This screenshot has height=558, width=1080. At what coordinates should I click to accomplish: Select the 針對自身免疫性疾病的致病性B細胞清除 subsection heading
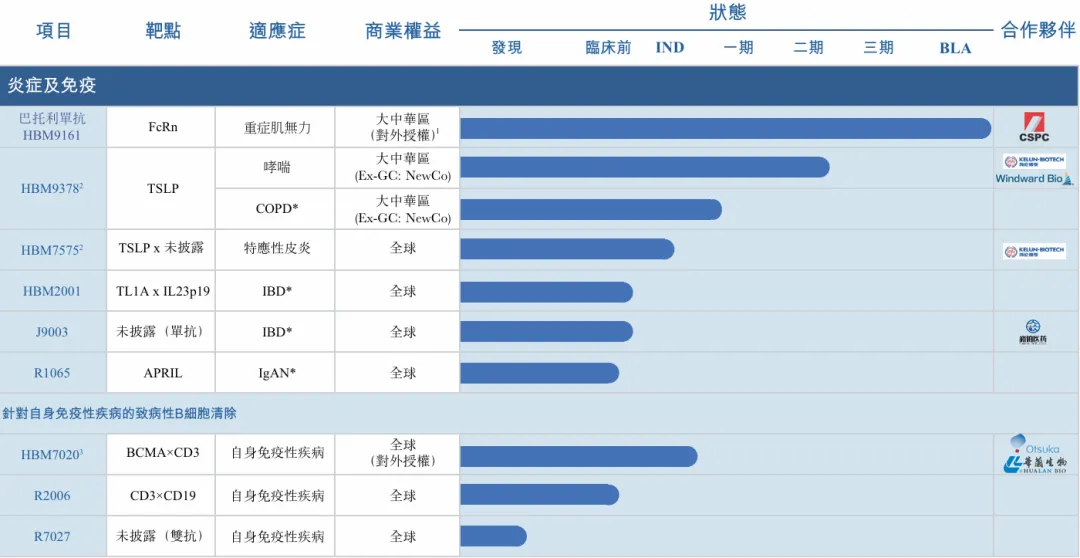(120, 413)
